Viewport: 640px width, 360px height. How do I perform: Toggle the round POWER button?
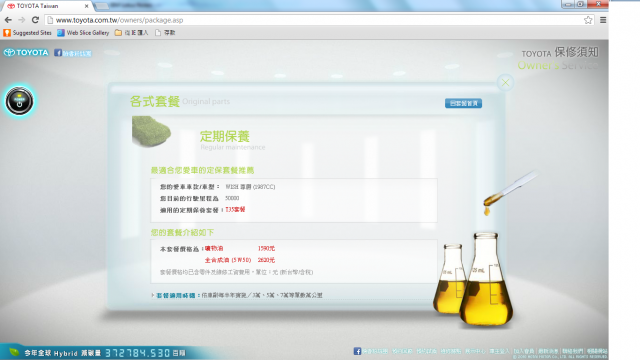19,101
